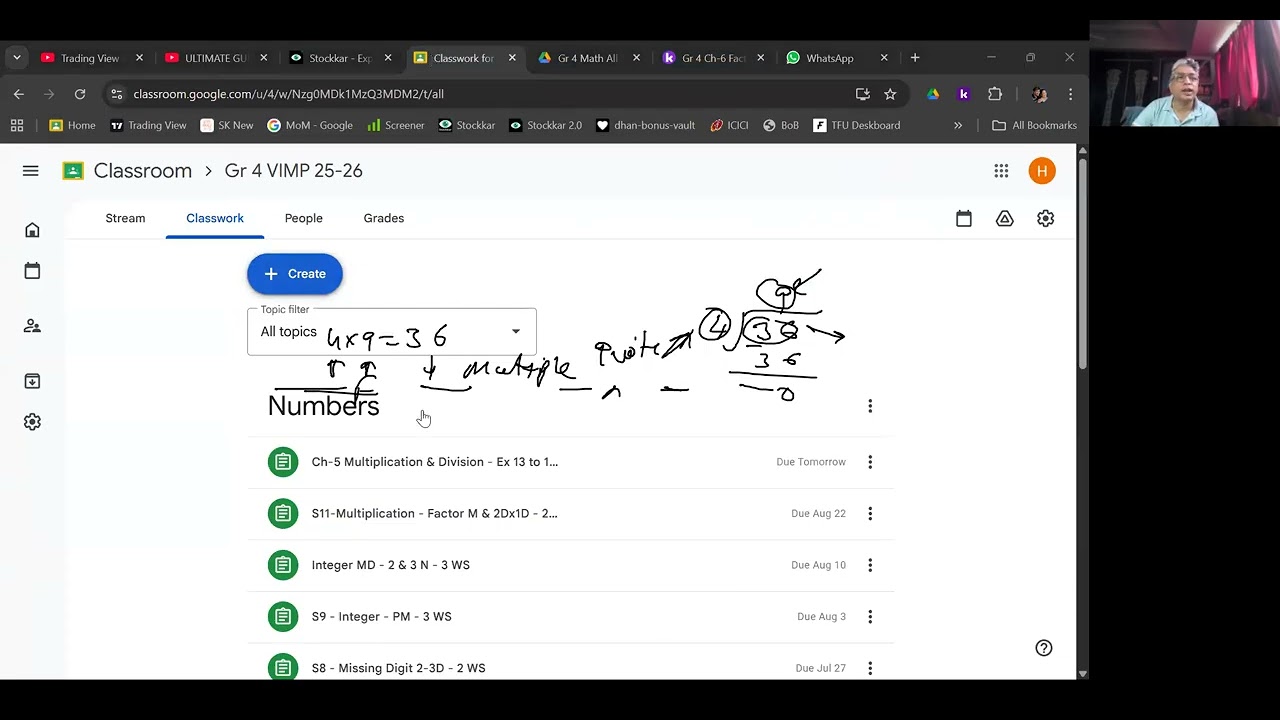
Task: Open the dhan-bonus-vault bookmark
Action: click(x=645, y=125)
